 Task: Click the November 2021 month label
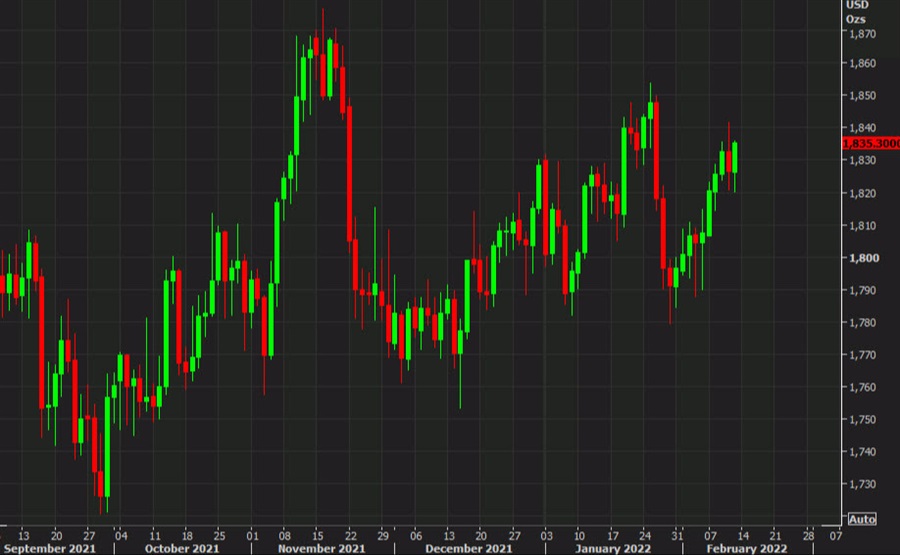tap(321, 549)
